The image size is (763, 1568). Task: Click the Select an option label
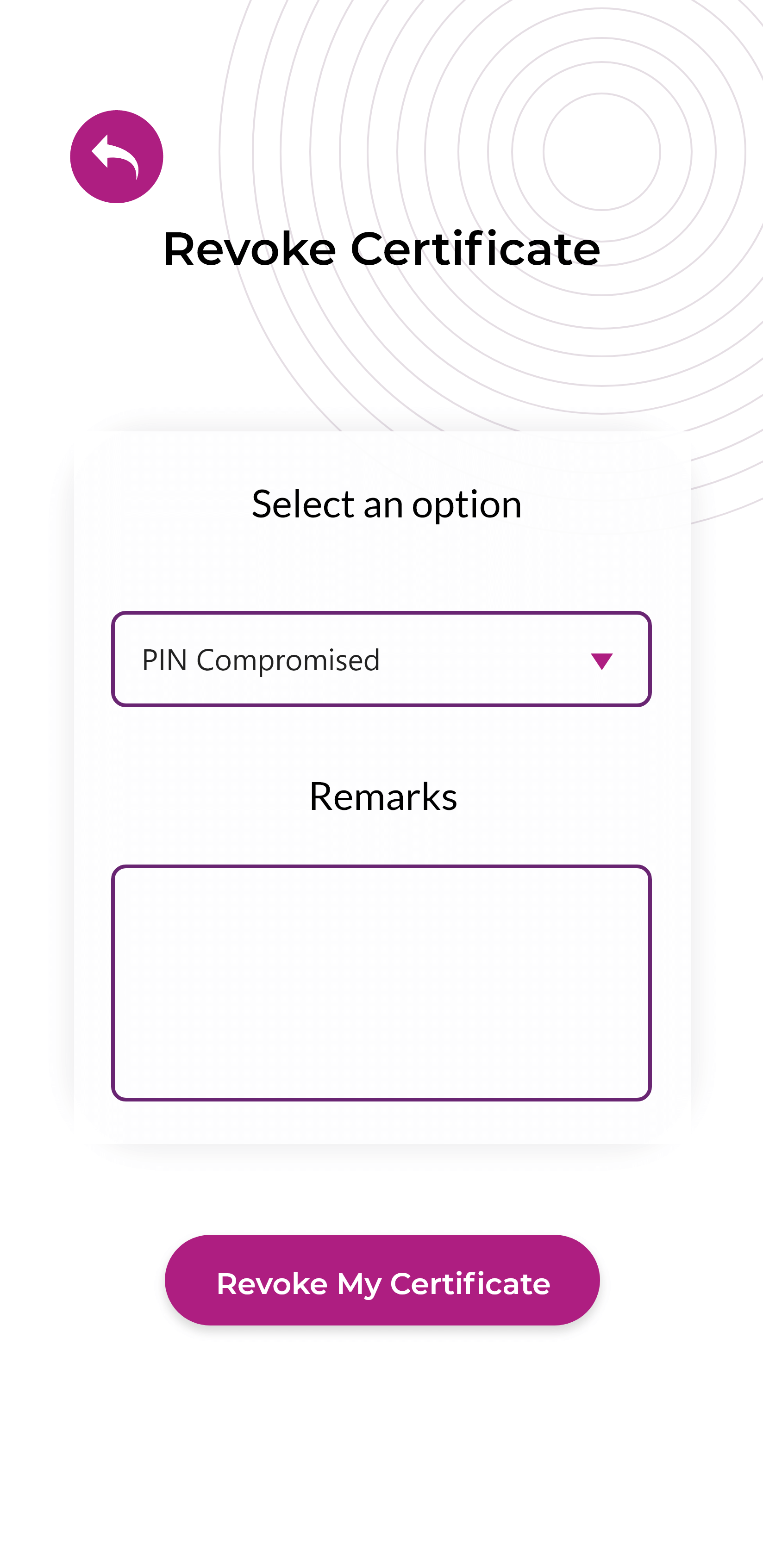(386, 504)
